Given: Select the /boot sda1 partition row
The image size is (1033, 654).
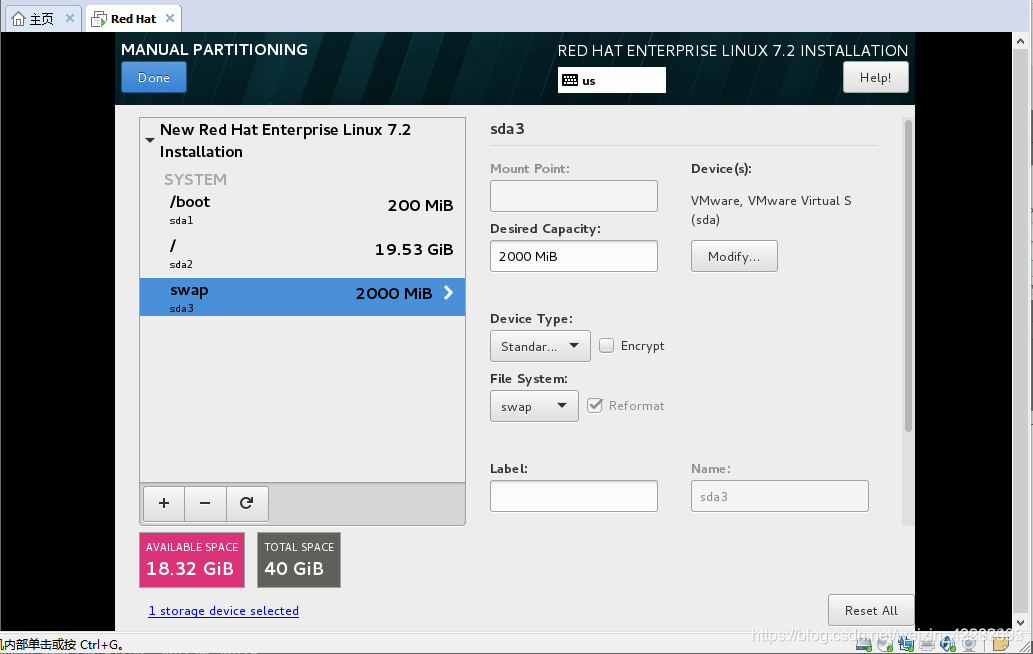Looking at the screenshot, I should click(302, 210).
